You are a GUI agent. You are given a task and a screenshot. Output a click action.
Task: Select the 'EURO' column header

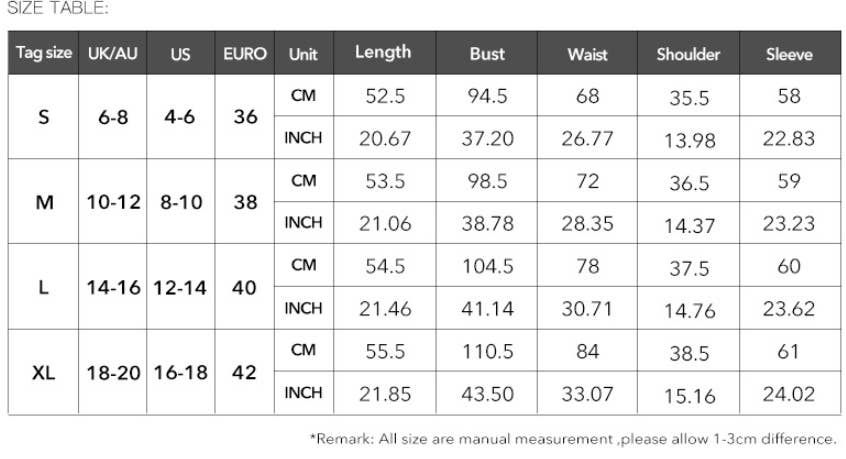click(x=246, y=54)
